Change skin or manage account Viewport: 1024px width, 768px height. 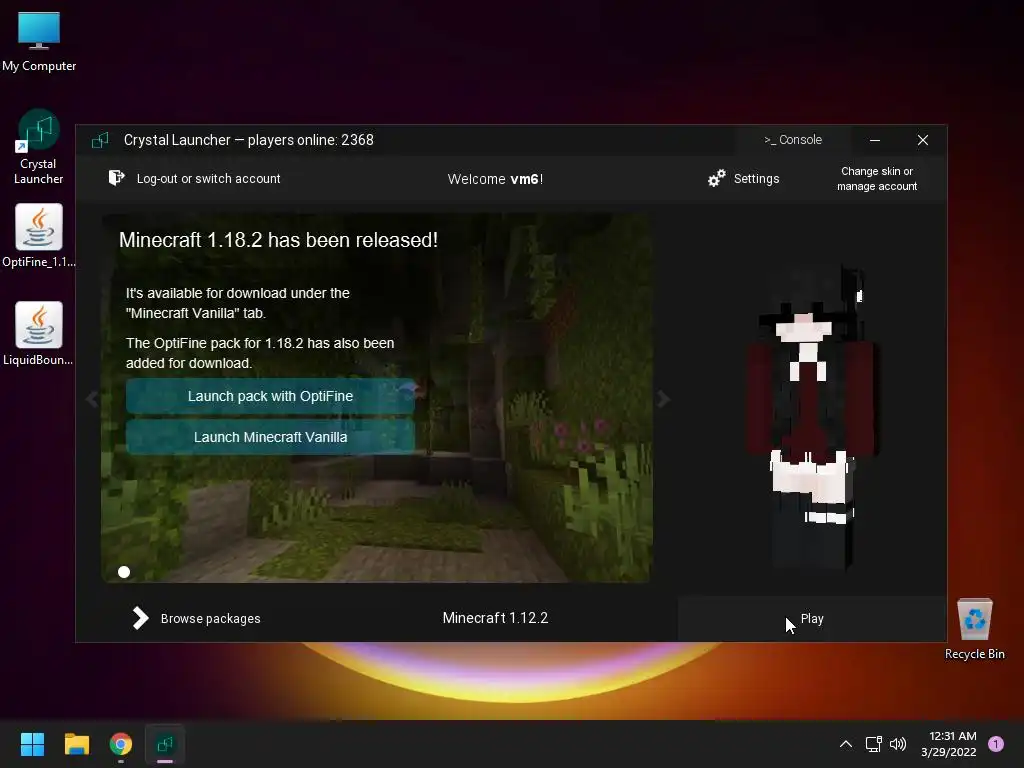[x=877, y=178]
